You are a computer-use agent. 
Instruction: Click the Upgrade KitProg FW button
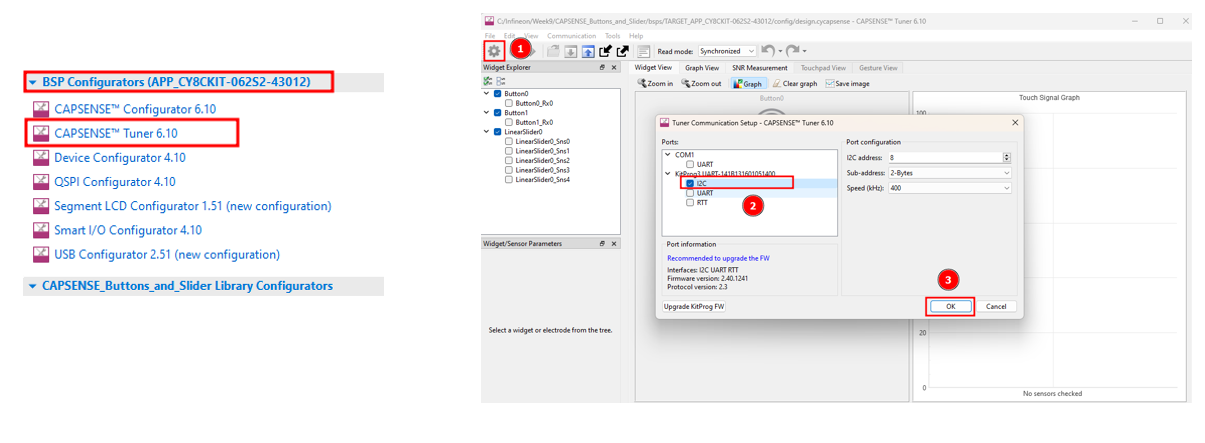pyautogui.click(x=694, y=307)
